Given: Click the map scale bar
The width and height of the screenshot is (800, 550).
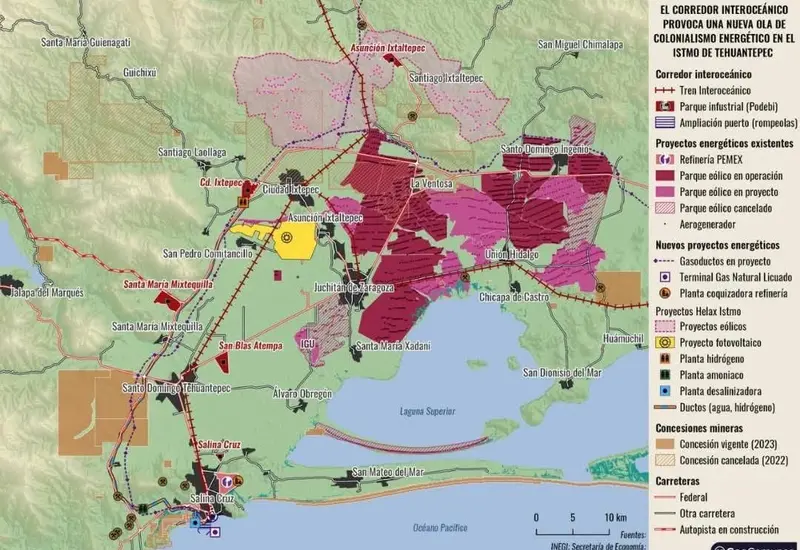Looking at the screenshot, I should [x=573, y=532].
